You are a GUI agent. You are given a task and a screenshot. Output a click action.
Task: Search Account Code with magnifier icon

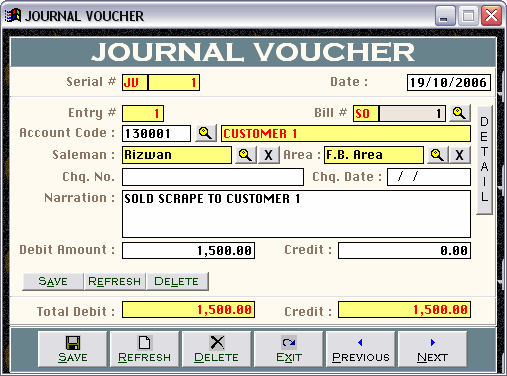point(205,134)
